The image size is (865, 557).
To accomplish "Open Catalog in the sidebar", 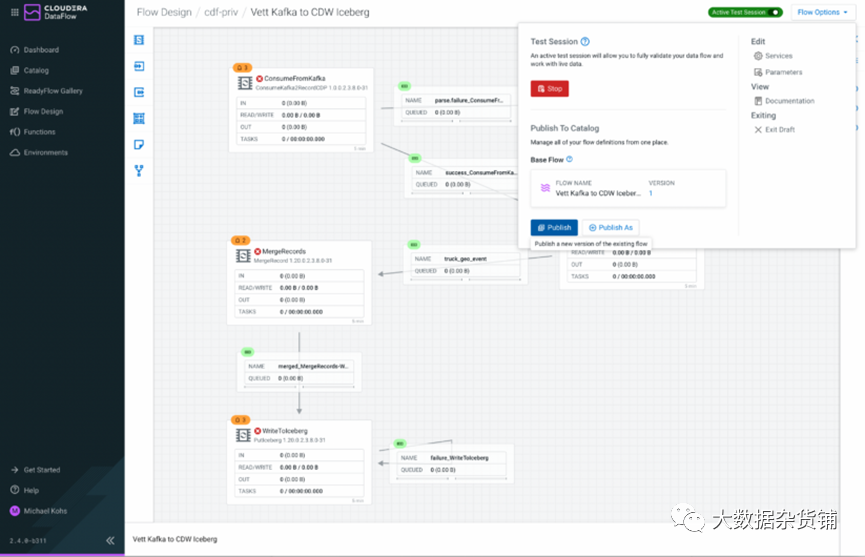I will 36,70.
